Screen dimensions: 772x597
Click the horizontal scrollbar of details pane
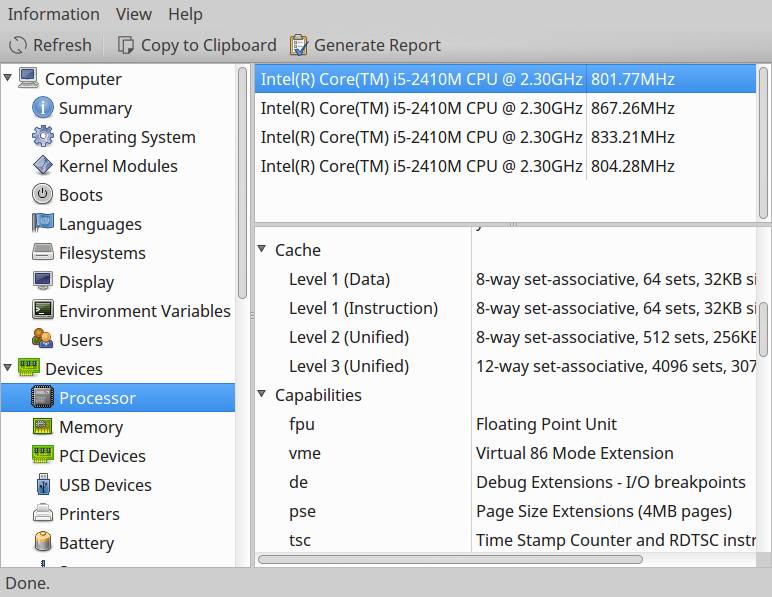tap(450, 559)
